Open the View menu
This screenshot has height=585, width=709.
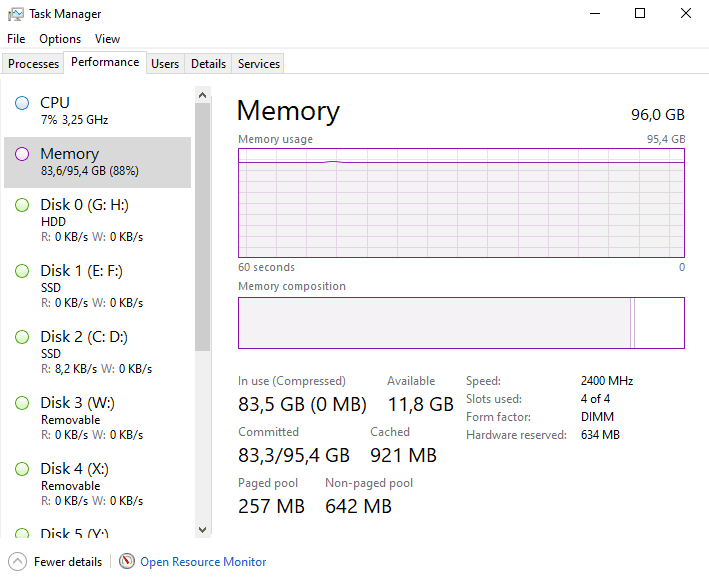coord(107,39)
